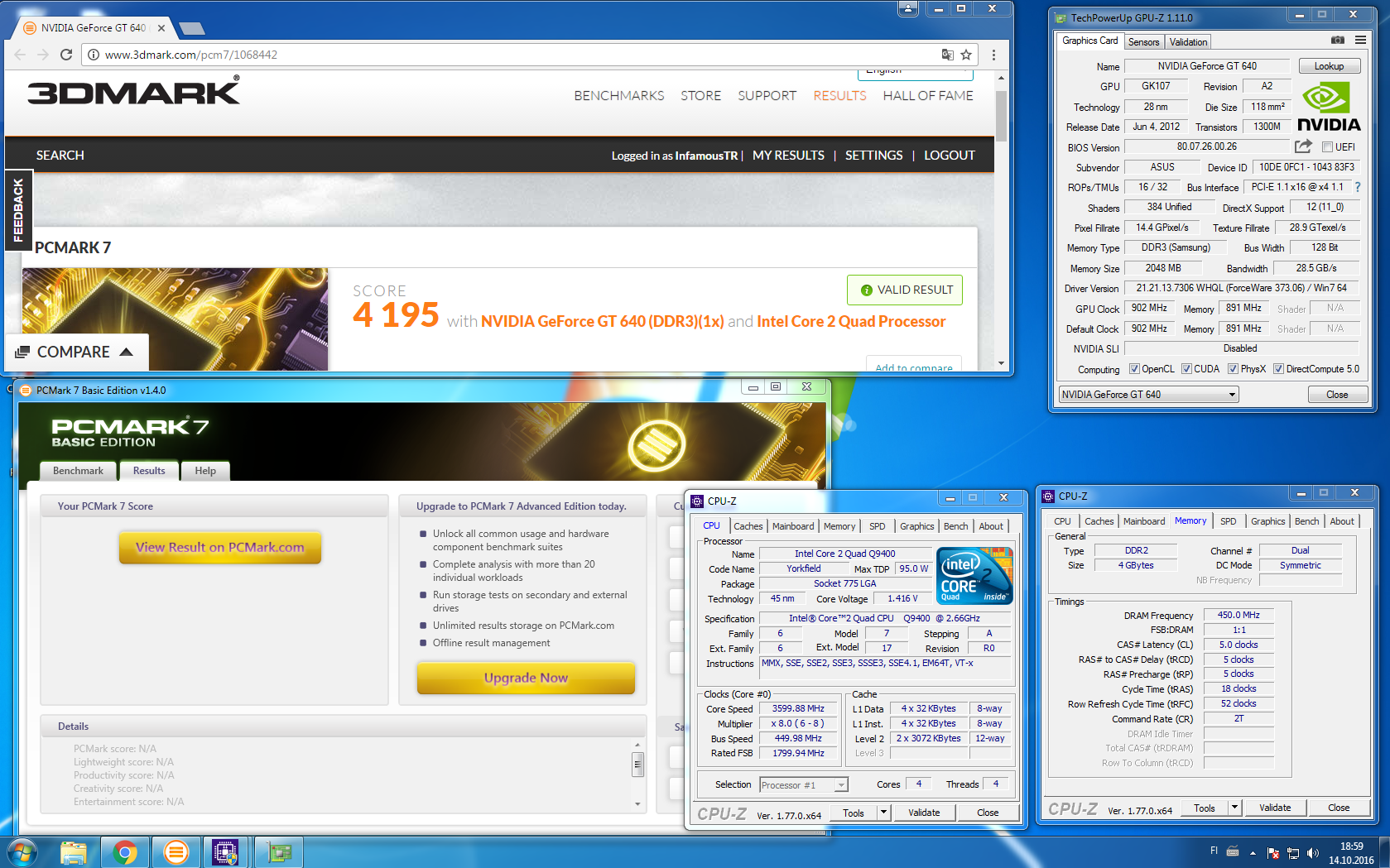Click the Intel Core 2 Quad logo in CPU-Z

point(974,576)
